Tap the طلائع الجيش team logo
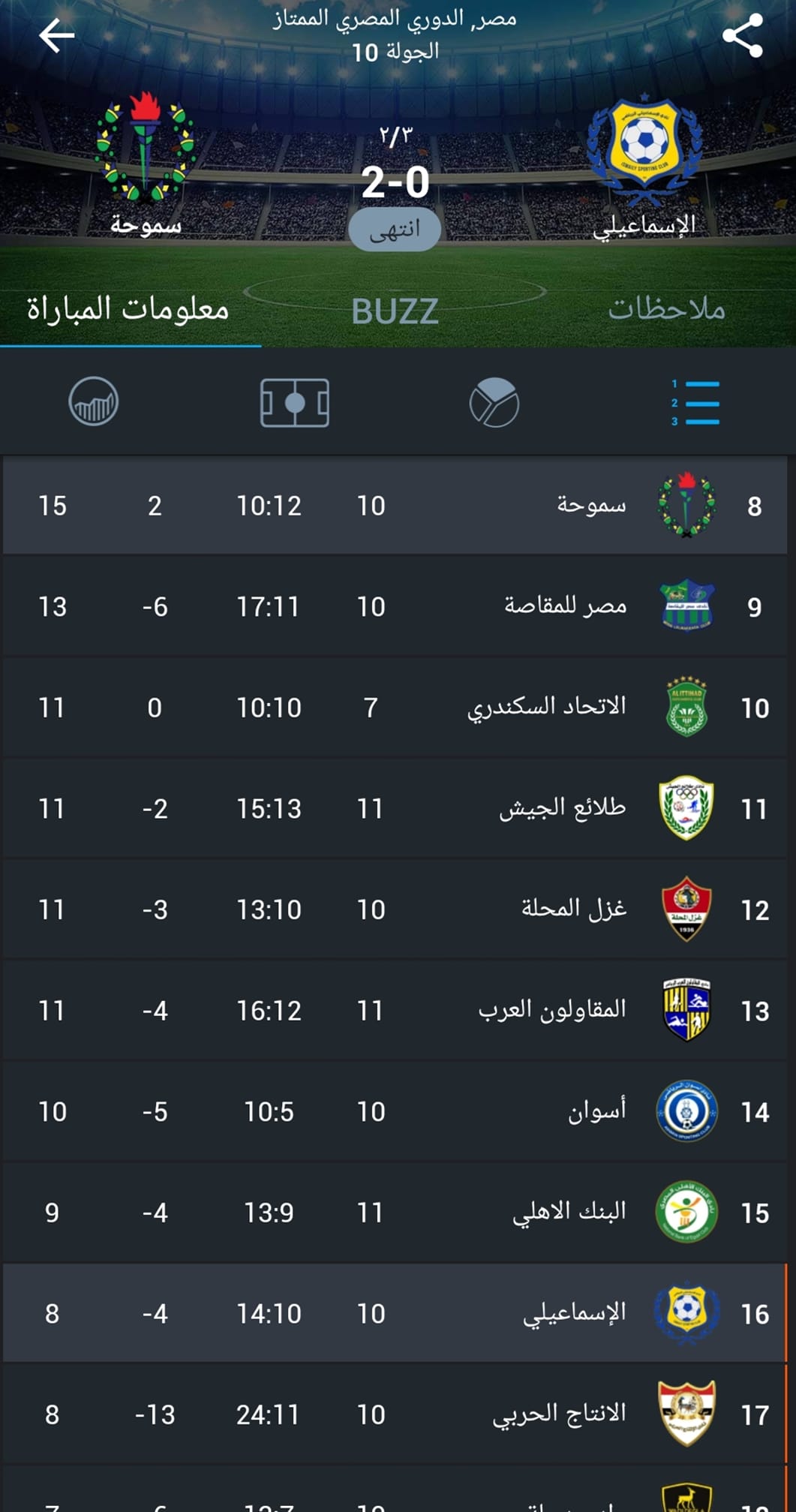This screenshot has width=796, height=1512. point(686,808)
